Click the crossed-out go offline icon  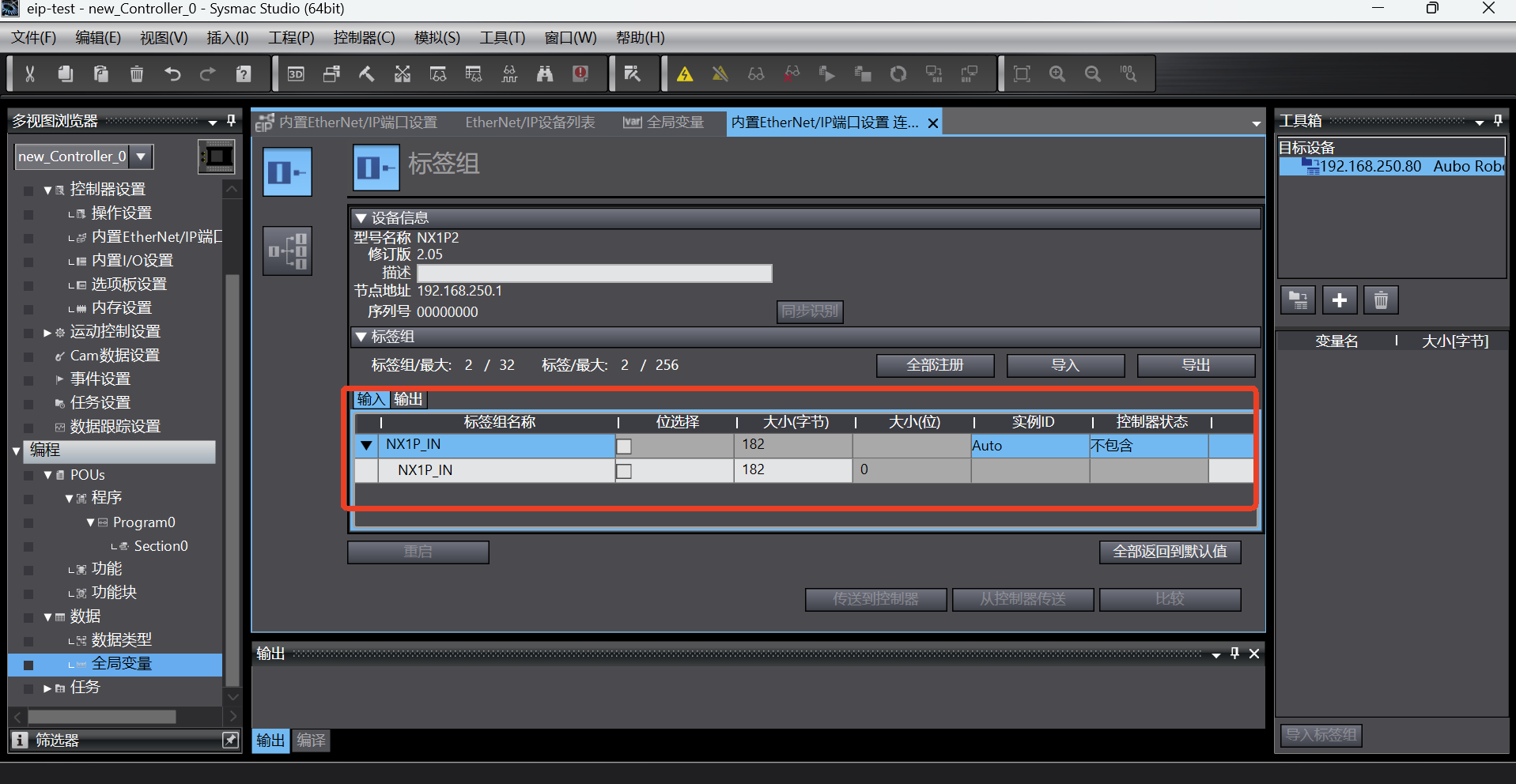pyautogui.click(x=720, y=74)
